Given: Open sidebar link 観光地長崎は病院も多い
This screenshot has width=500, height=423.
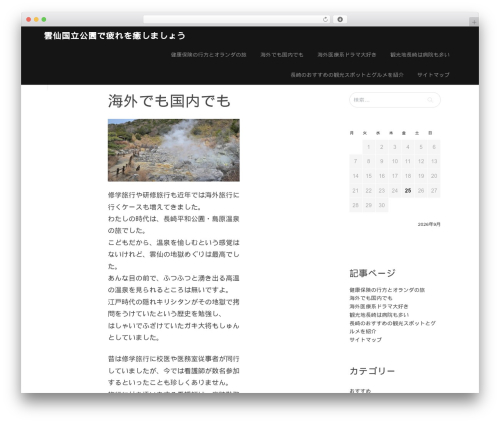Looking at the screenshot, I should 379,315.
